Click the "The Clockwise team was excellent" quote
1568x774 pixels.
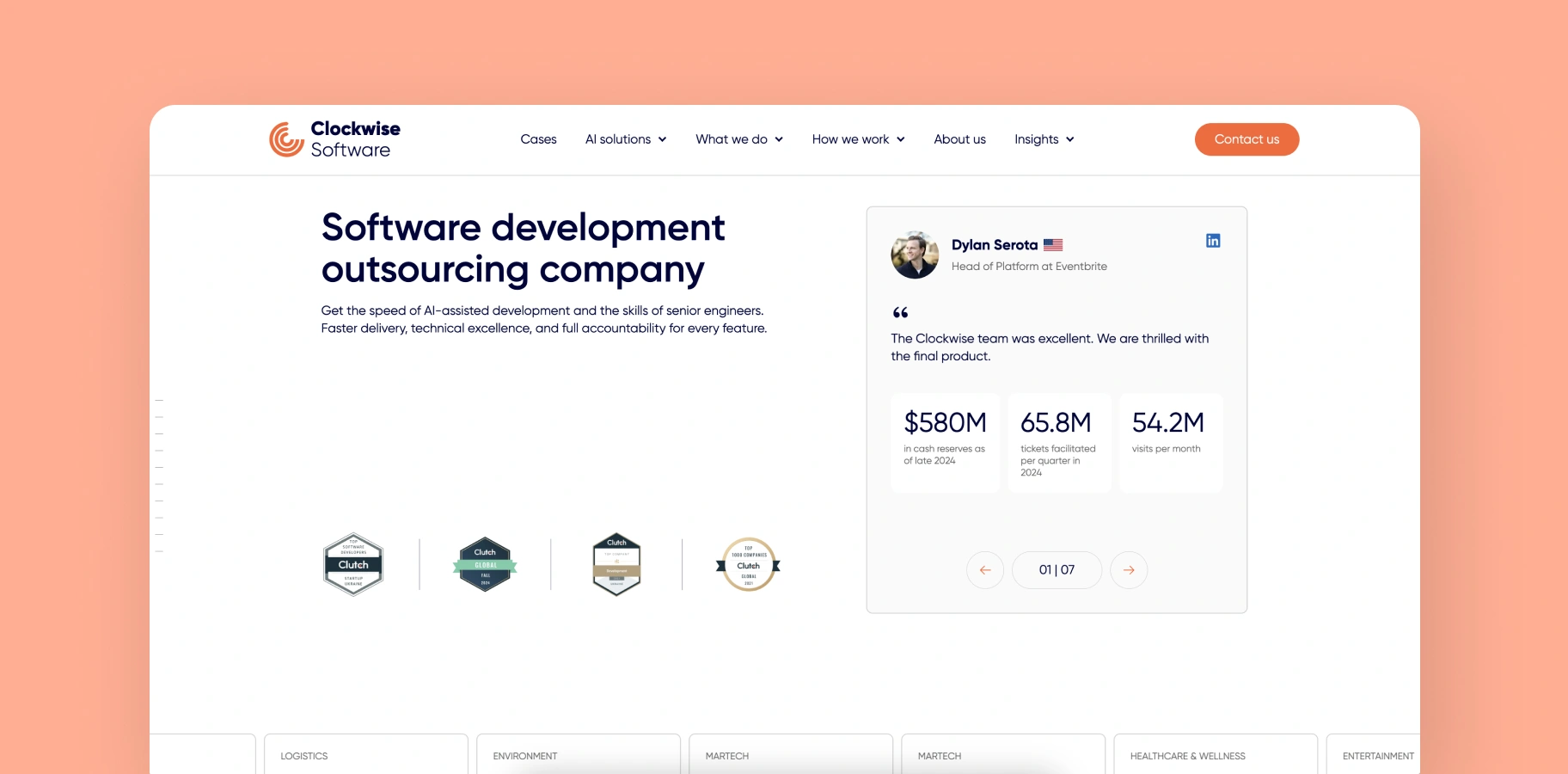1050,347
